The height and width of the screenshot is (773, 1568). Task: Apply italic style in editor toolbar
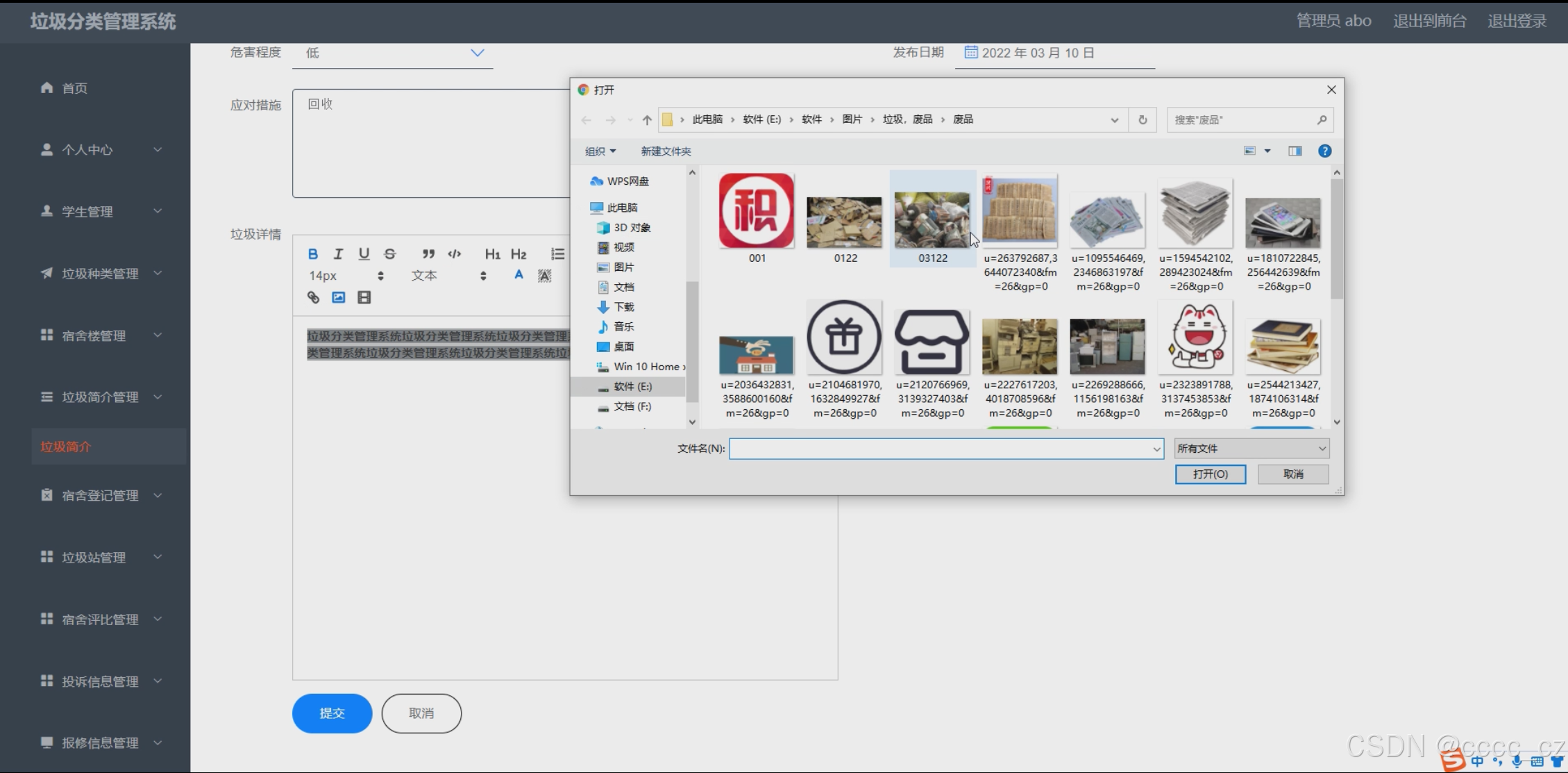tap(338, 254)
